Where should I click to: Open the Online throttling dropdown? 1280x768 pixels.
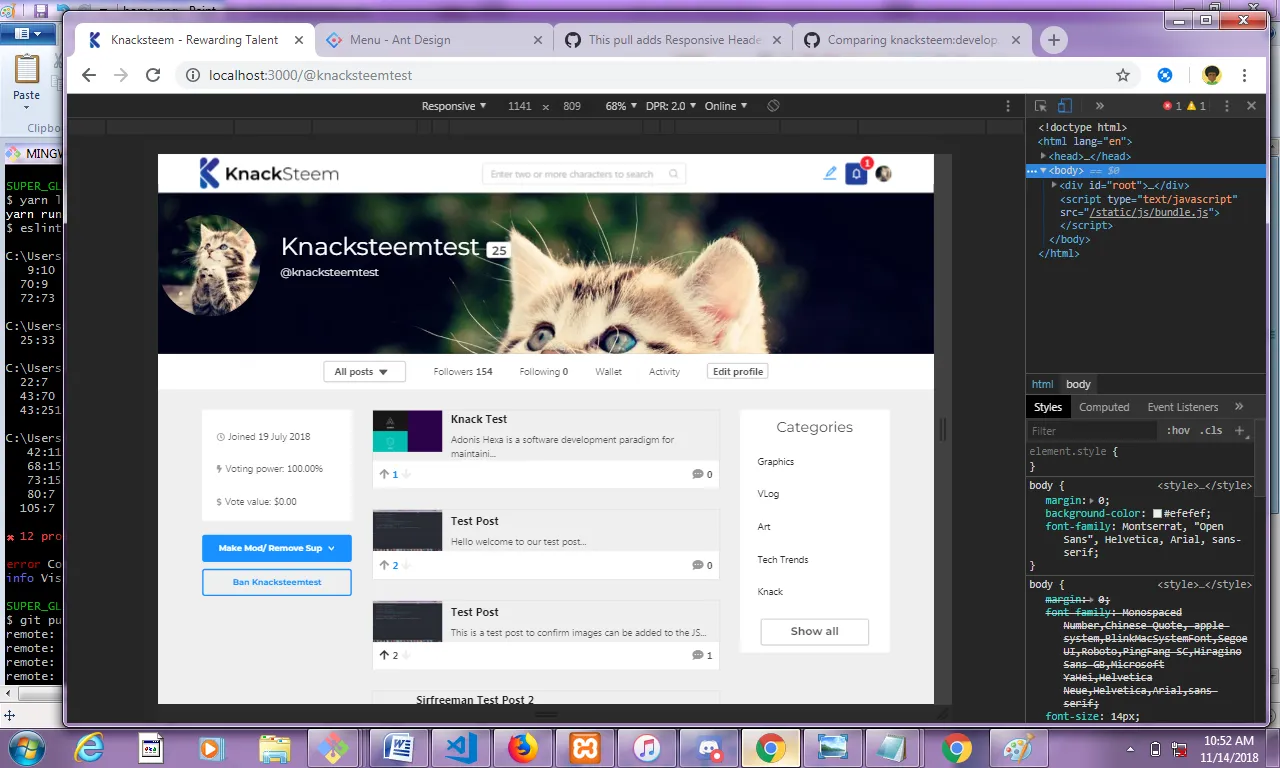[x=726, y=106]
